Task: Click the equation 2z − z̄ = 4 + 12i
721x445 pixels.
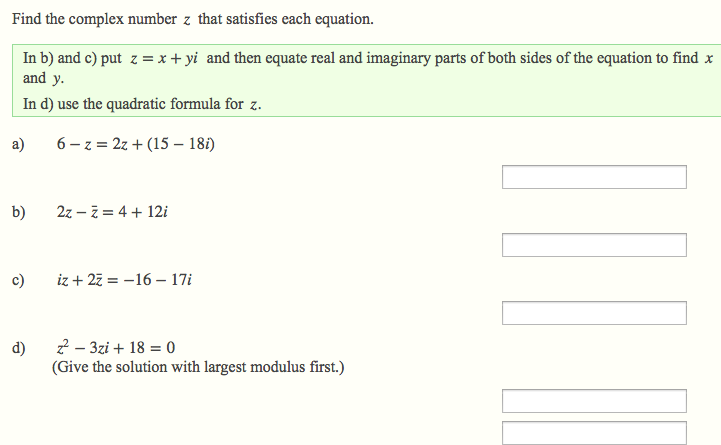Action: coord(112,212)
